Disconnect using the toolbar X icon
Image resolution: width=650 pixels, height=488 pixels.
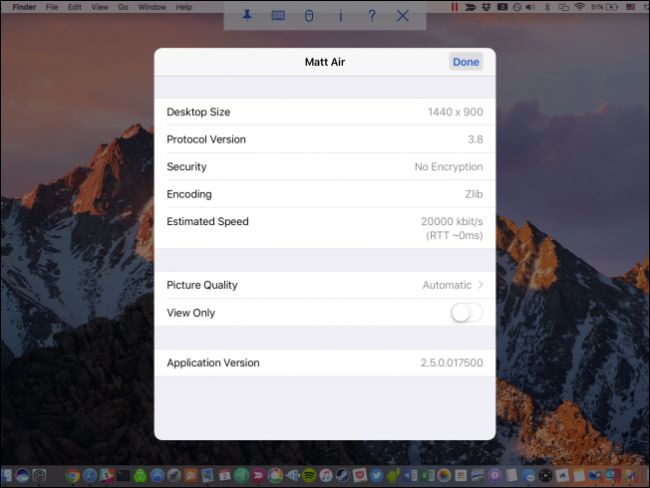(402, 15)
